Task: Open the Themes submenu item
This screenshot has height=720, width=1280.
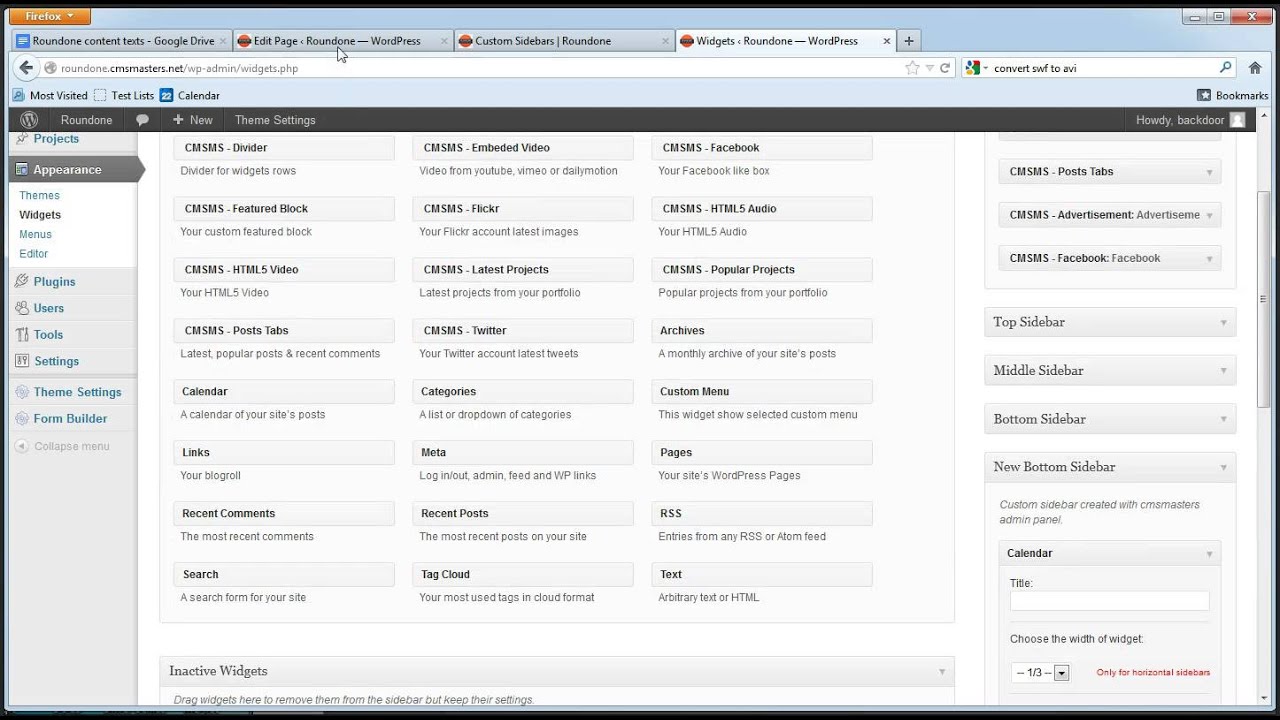Action: coord(40,195)
